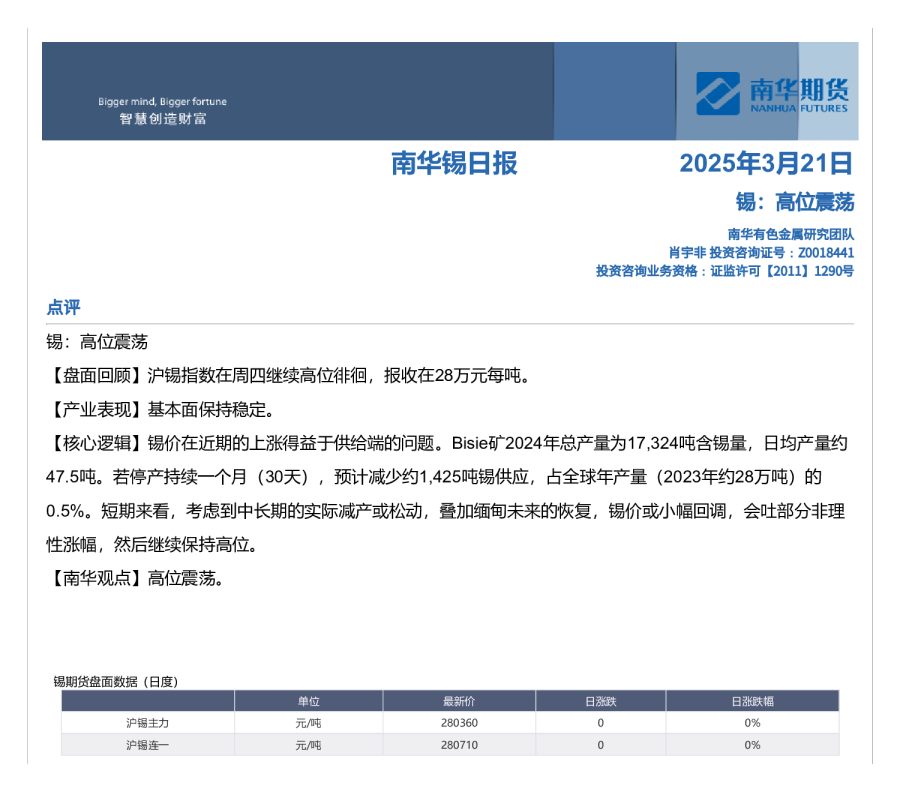Click the license number Z0018441 line
The image size is (900, 792).
[x=761, y=253]
